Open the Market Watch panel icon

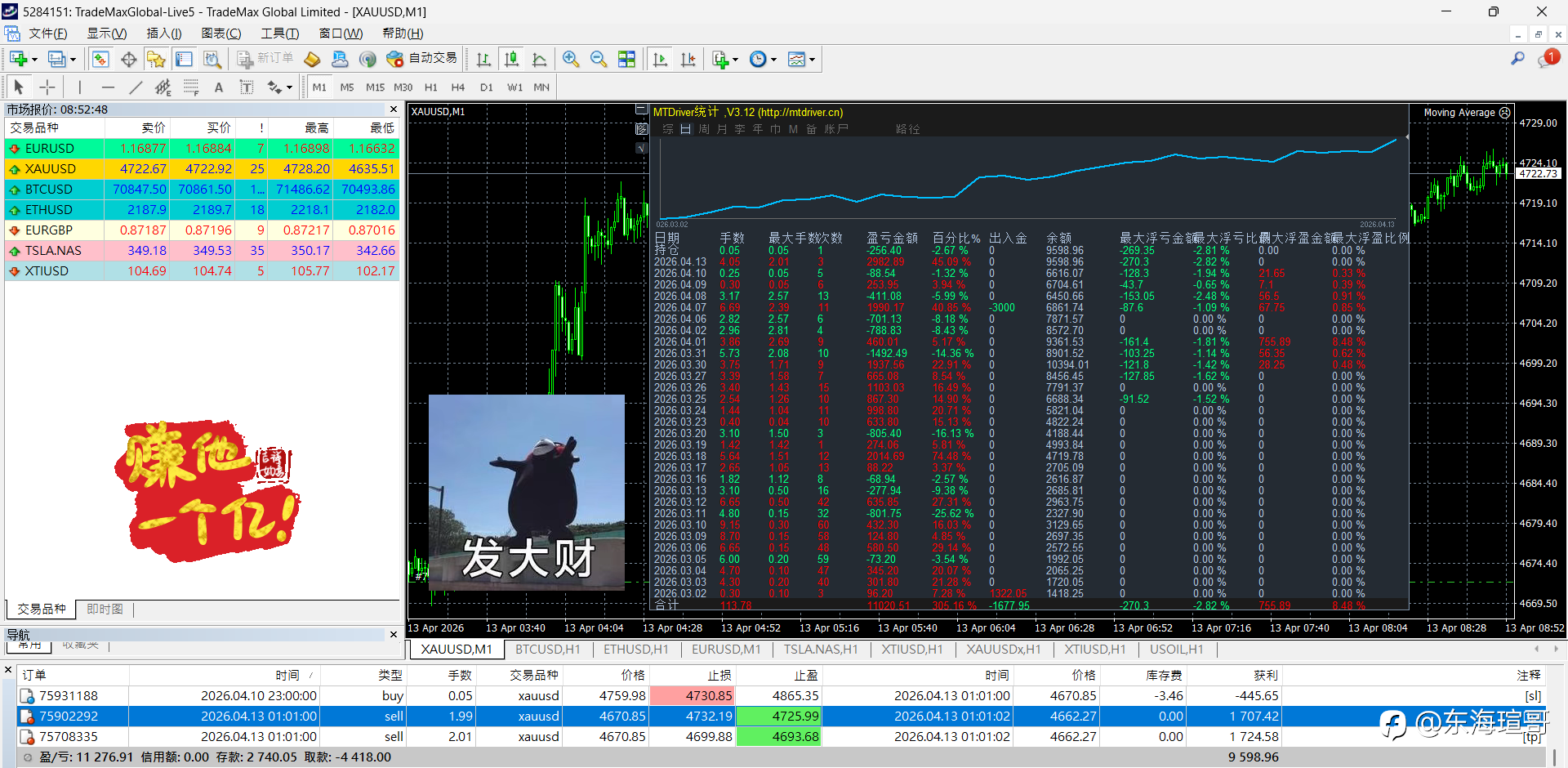(100, 59)
